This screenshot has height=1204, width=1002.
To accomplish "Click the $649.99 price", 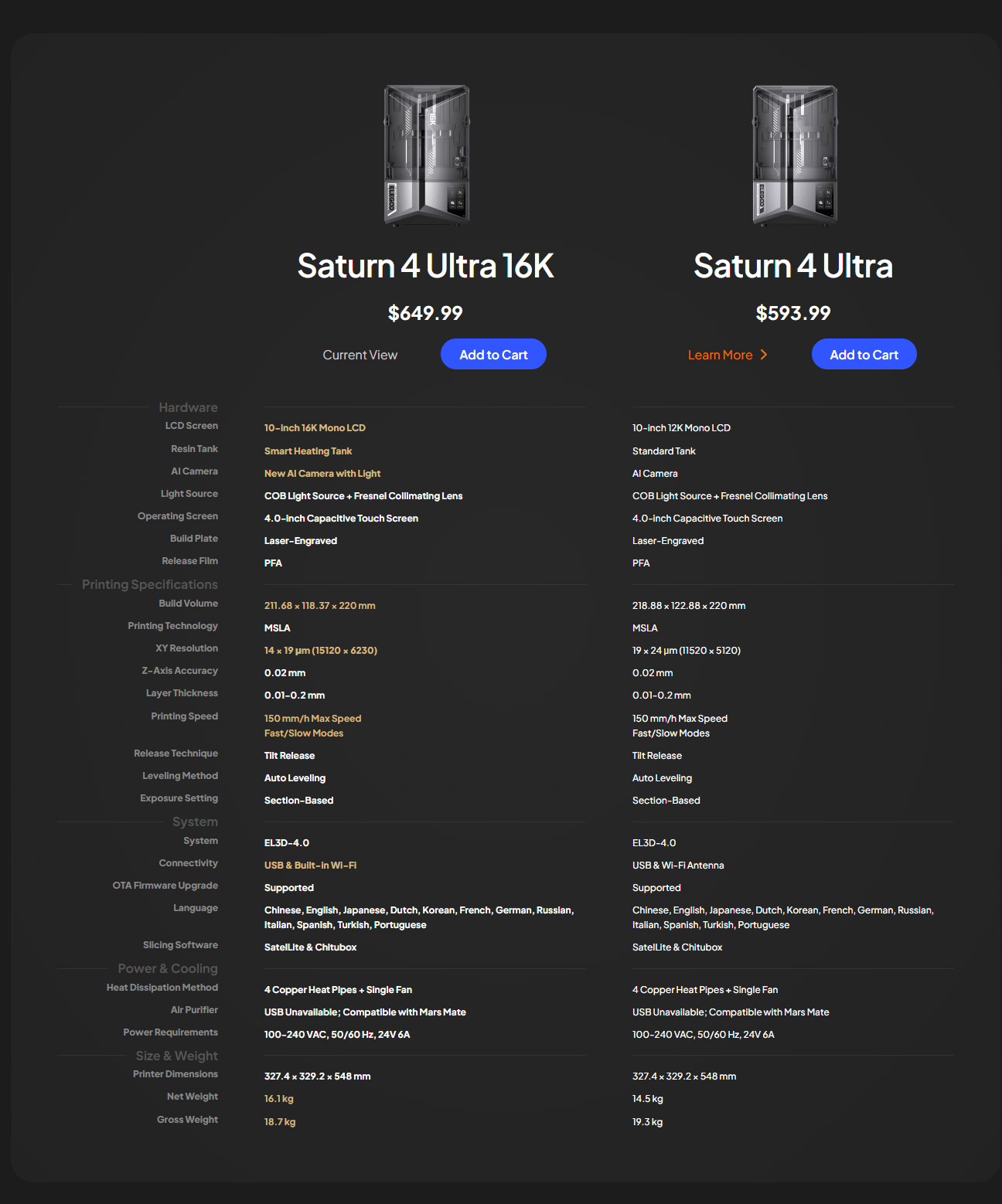I will [425, 313].
